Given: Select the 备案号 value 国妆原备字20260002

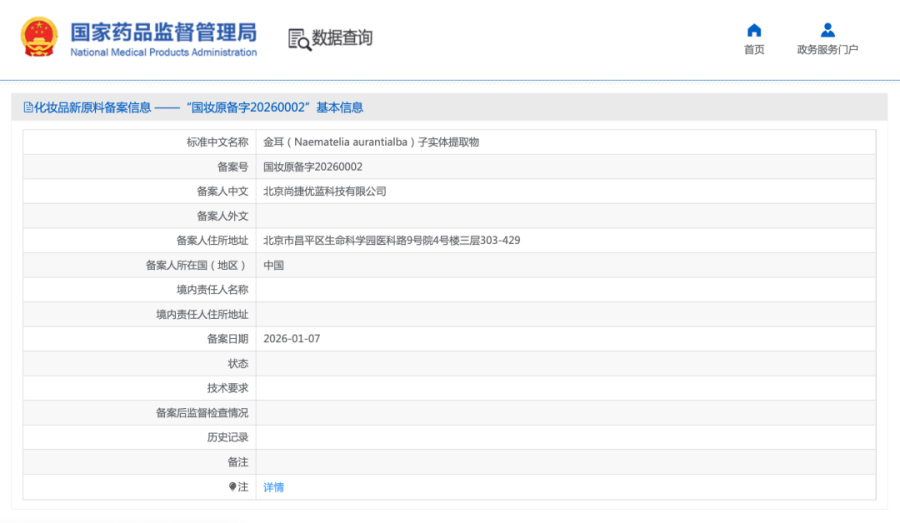Looking at the screenshot, I should click(x=312, y=167).
